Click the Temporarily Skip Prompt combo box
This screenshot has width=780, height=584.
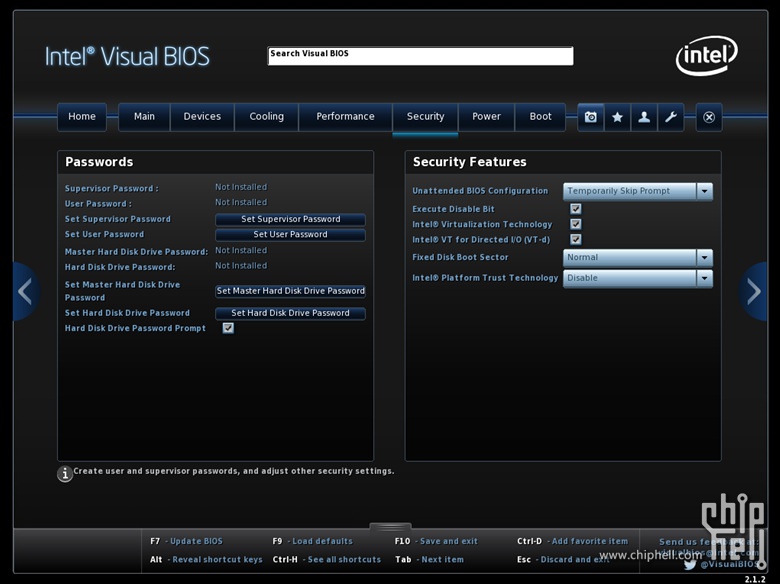638,191
